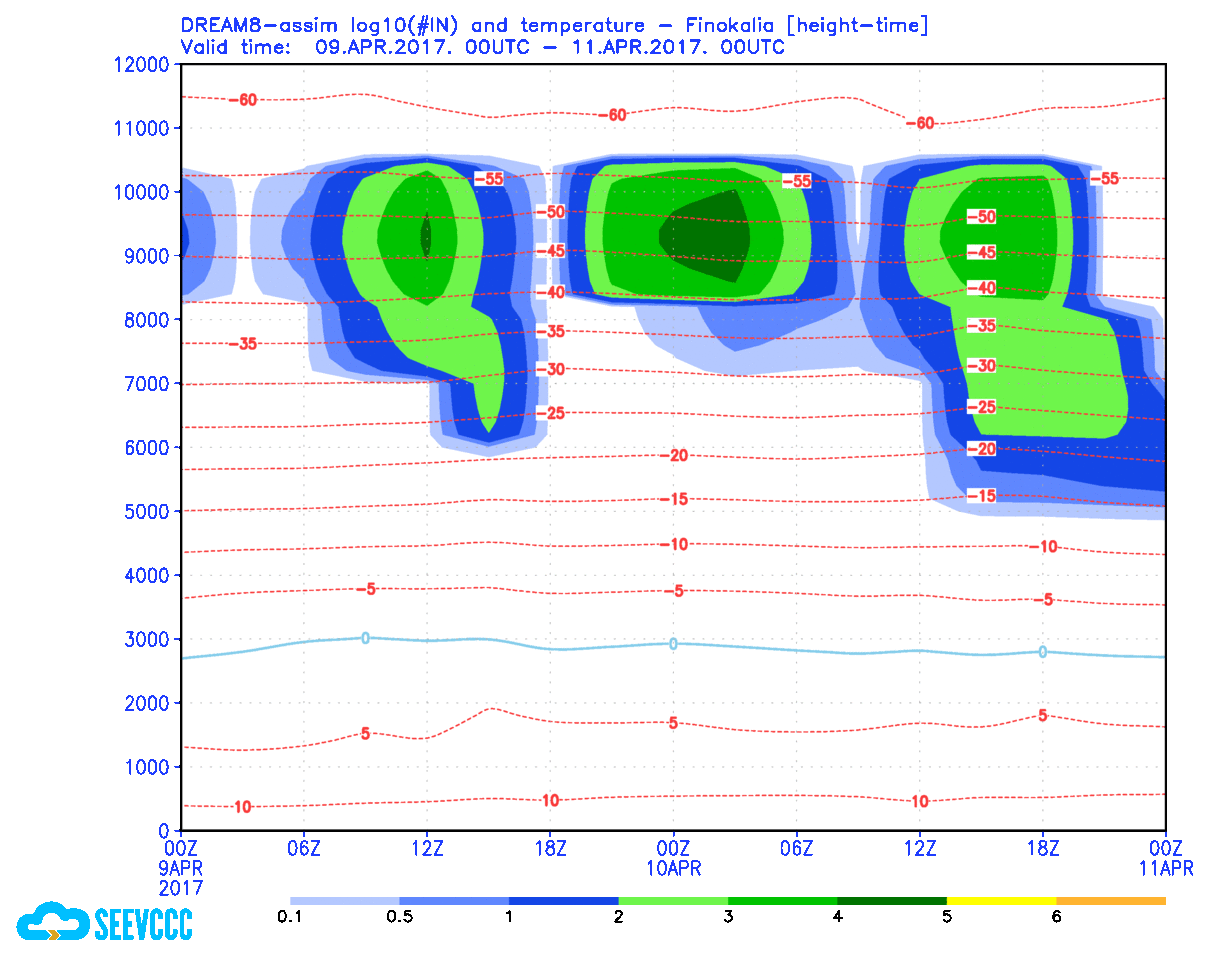This screenshot has width=1208, height=957.
Task: Click the Valid time subtitle line
Action: 482,46
